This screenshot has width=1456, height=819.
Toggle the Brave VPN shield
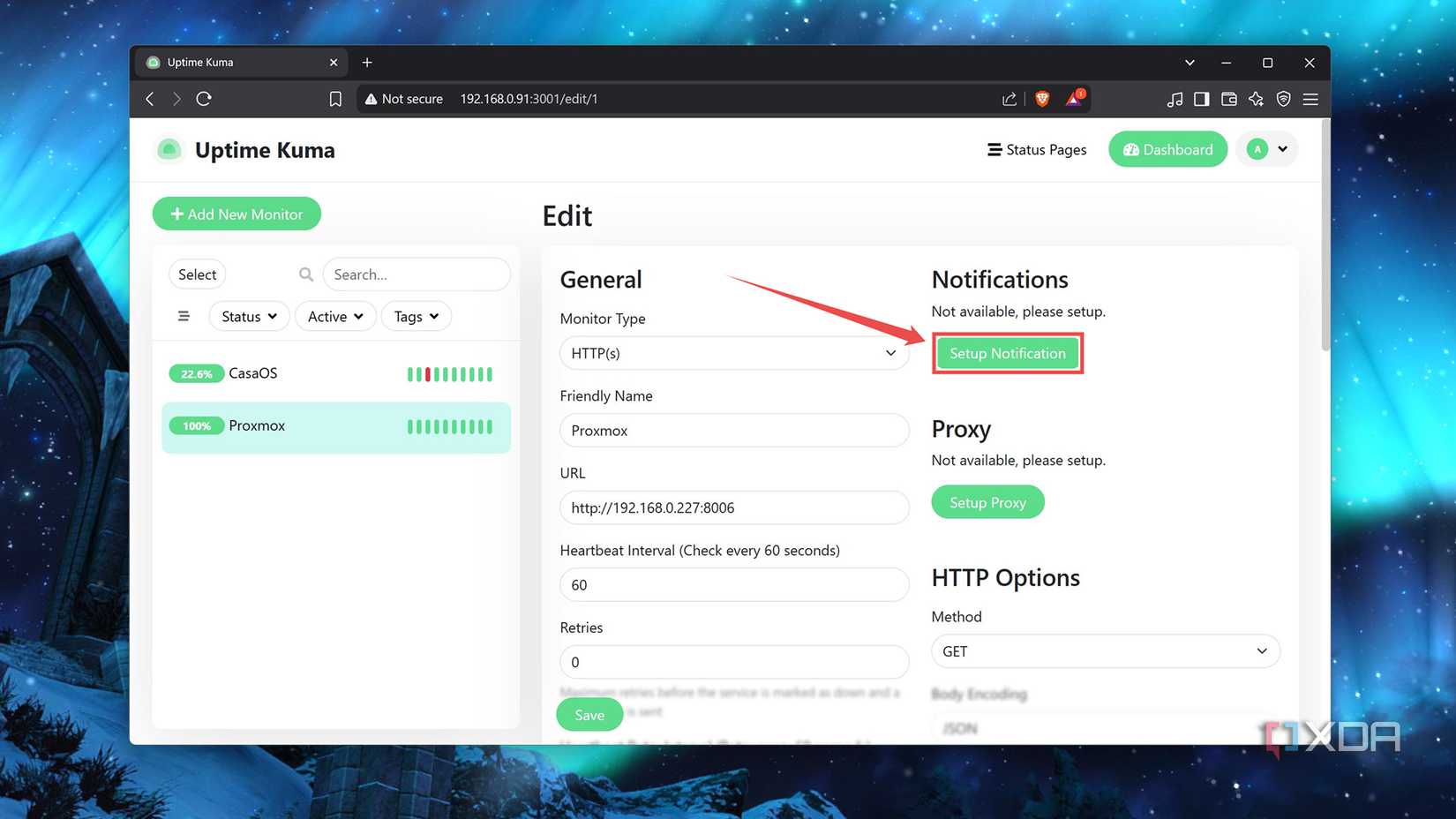[1283, 99]
